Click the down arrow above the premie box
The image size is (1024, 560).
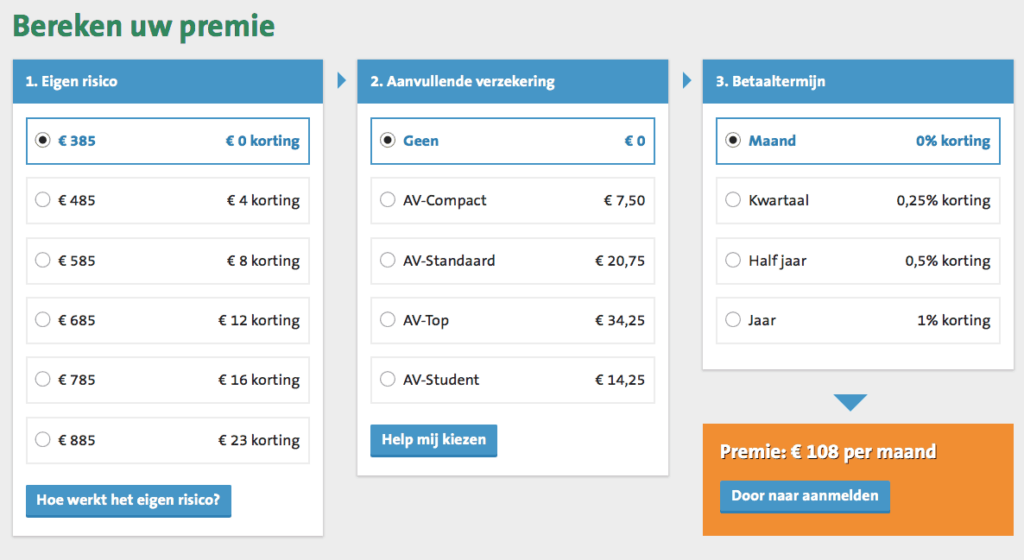849,403
